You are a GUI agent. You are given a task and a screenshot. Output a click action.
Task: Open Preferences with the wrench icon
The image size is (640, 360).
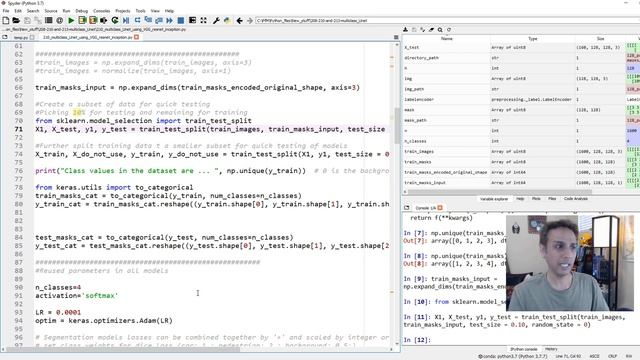[216, 20]
